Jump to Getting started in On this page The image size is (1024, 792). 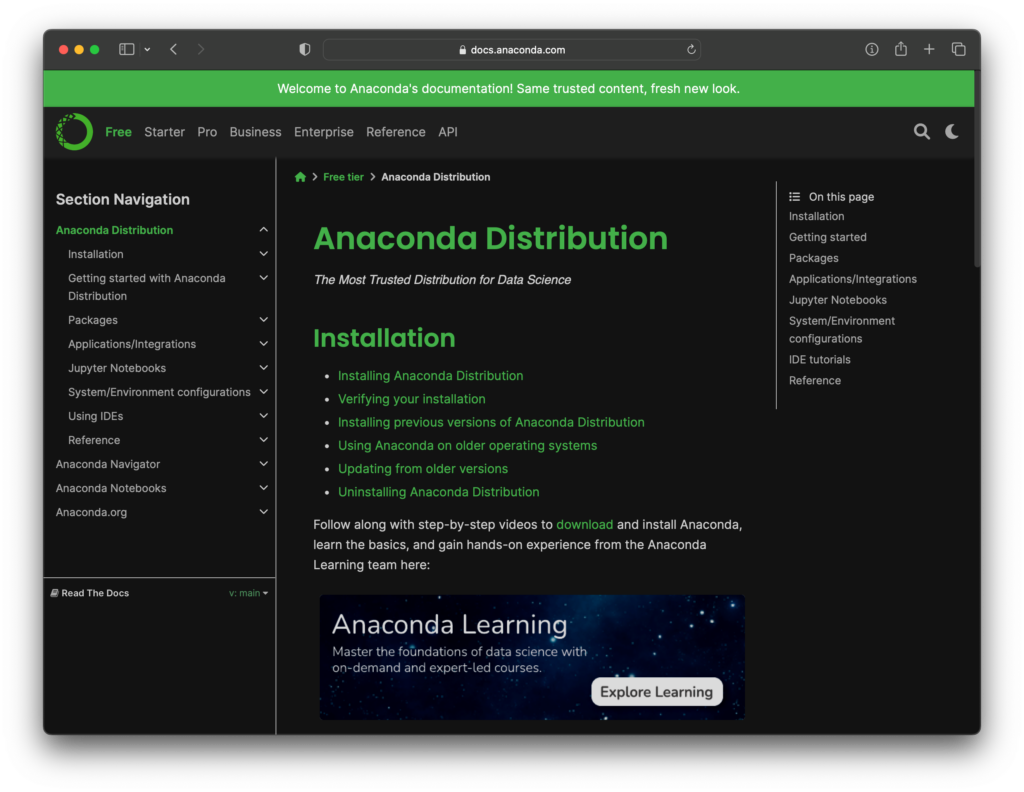tap(827, 237)
